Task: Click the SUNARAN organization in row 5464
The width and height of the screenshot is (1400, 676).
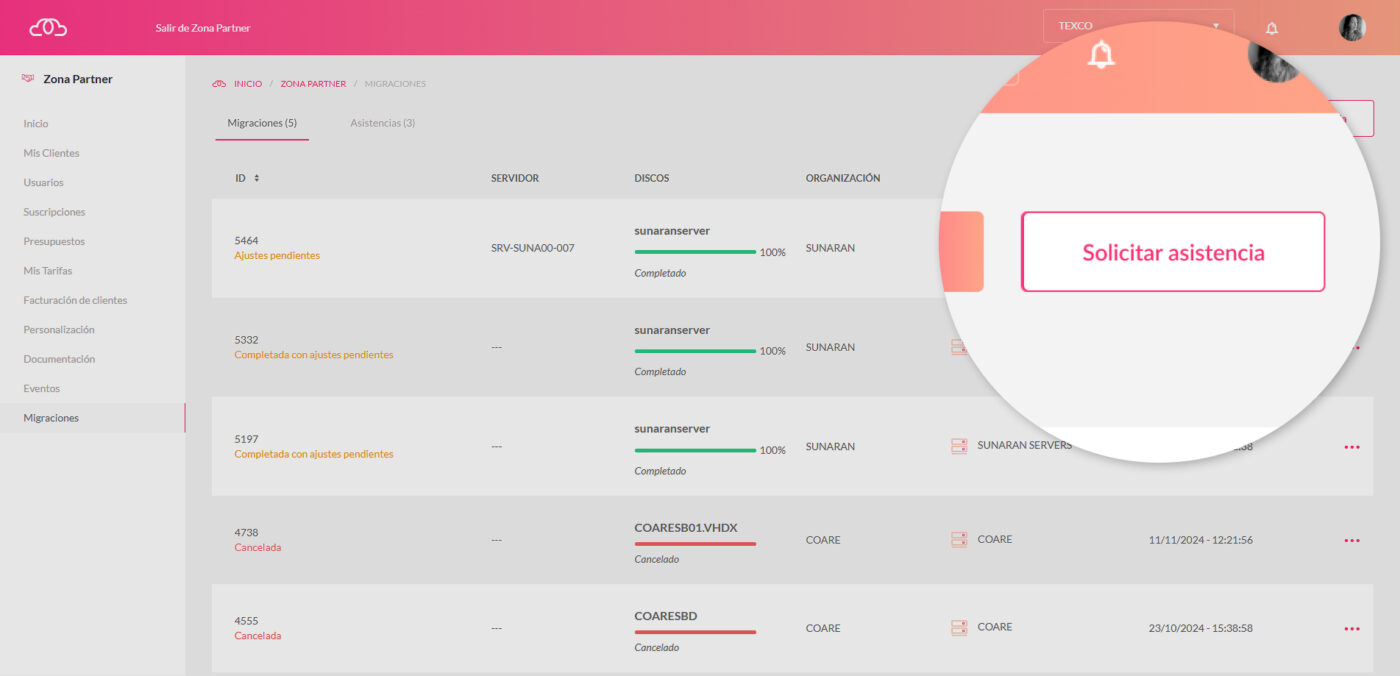Action: click(x=830, y=248)
